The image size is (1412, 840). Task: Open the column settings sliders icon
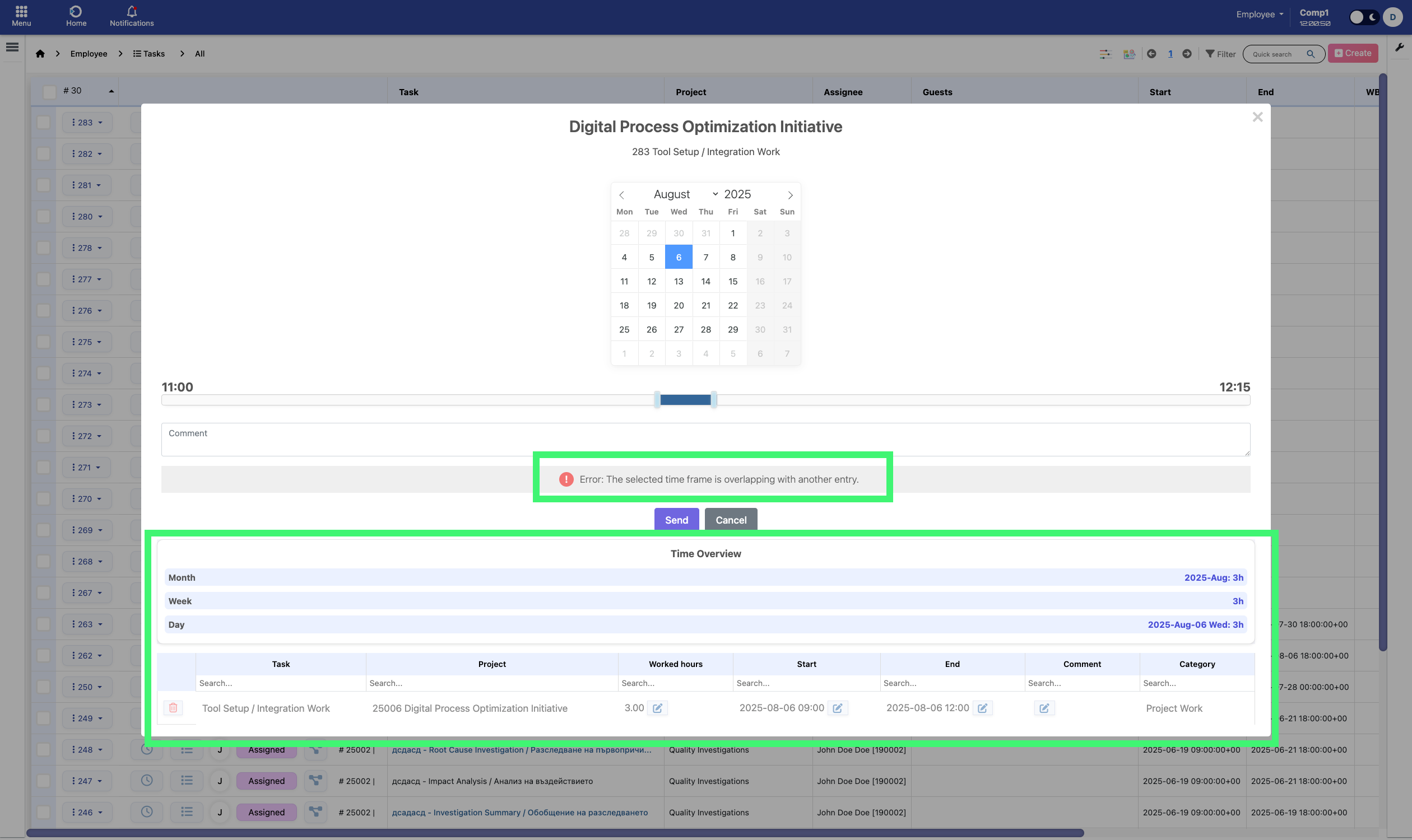click(x=1105, y=54)
